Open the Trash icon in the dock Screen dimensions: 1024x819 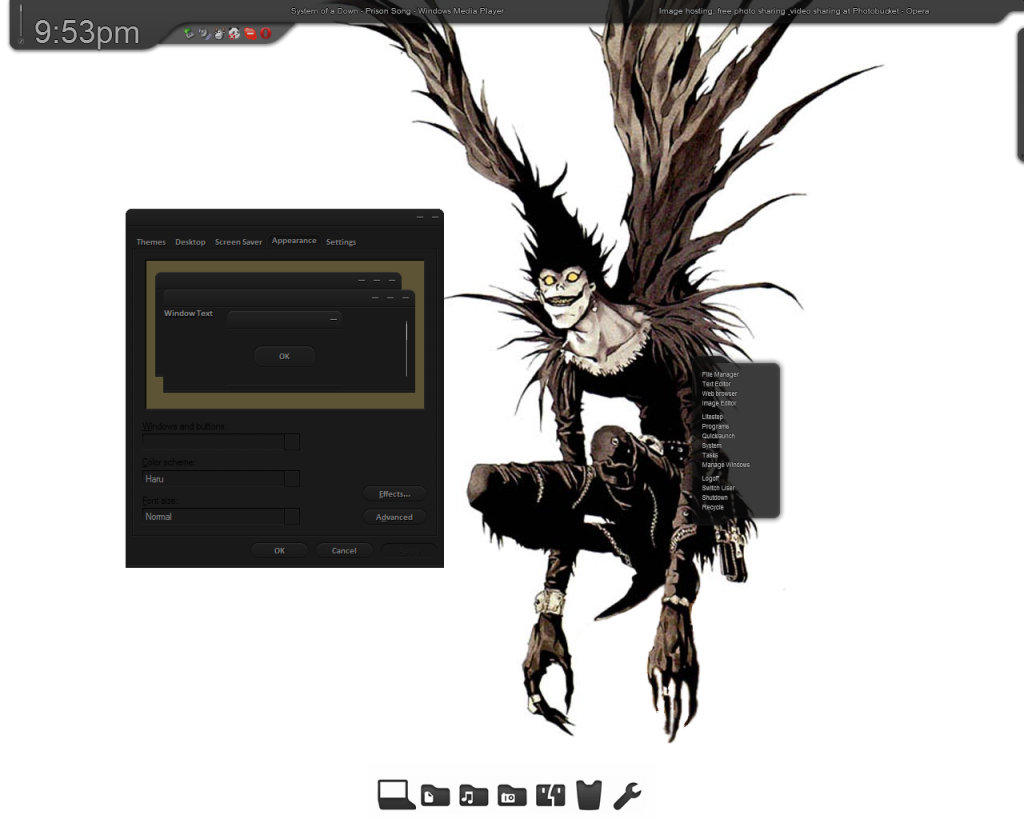click(589, 794)
